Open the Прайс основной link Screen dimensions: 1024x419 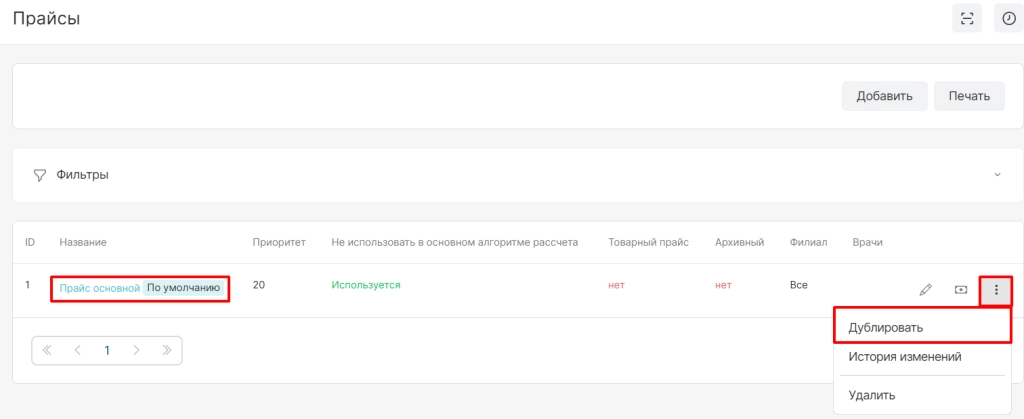(99, 288)
